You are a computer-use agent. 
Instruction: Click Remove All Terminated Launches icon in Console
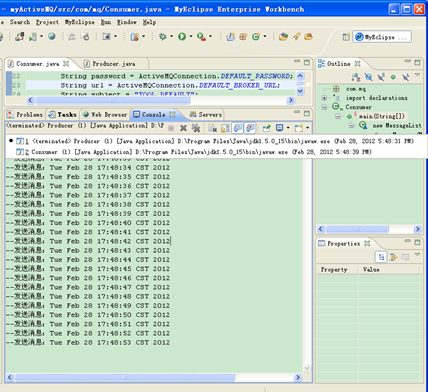pyautogui.click(x=196, y=128)
